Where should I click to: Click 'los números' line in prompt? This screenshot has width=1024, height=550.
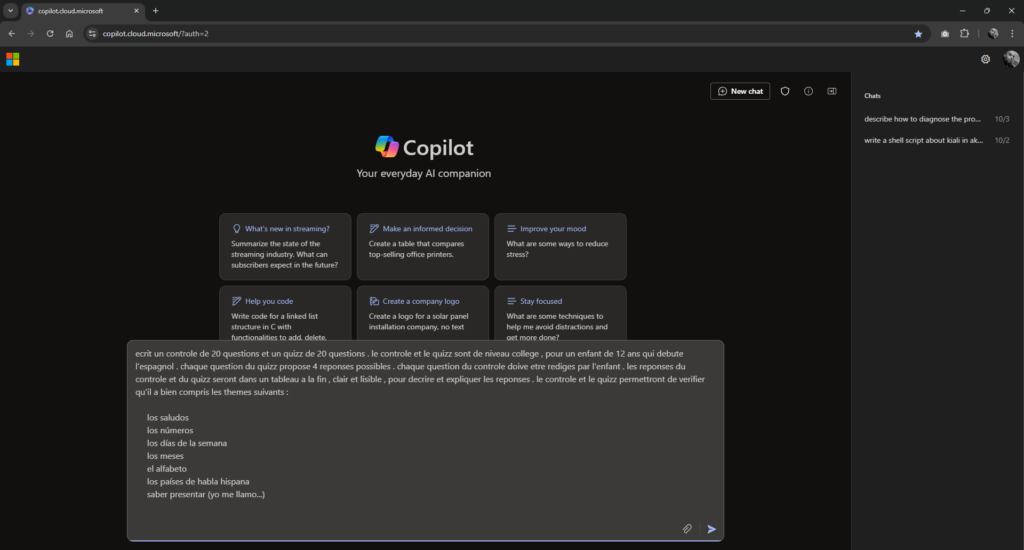pyautogui.click(x=170, y=430)
